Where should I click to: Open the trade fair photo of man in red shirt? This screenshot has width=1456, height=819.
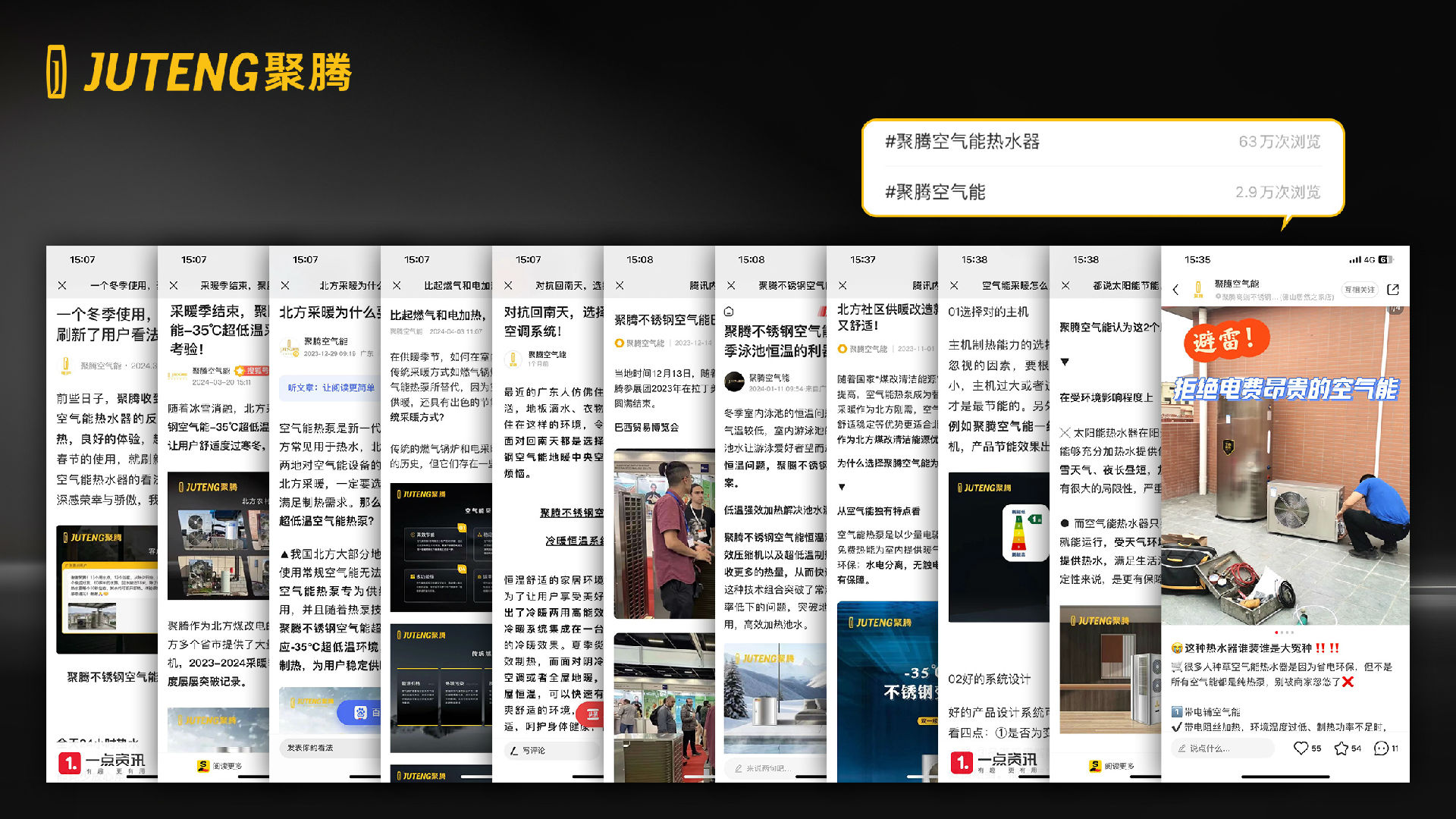(665, 534)
